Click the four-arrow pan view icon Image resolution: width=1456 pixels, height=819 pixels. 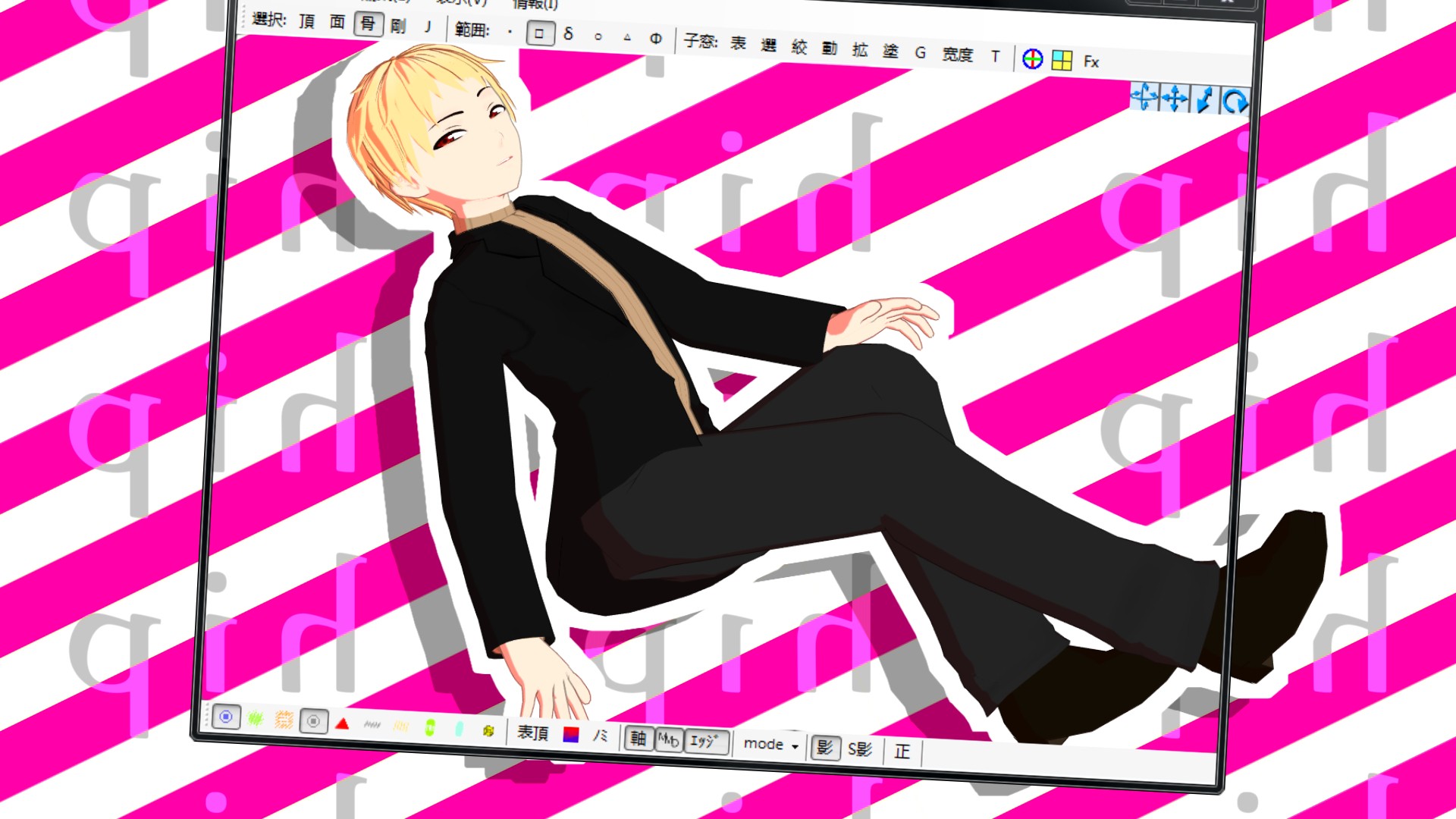[1175, 99]
